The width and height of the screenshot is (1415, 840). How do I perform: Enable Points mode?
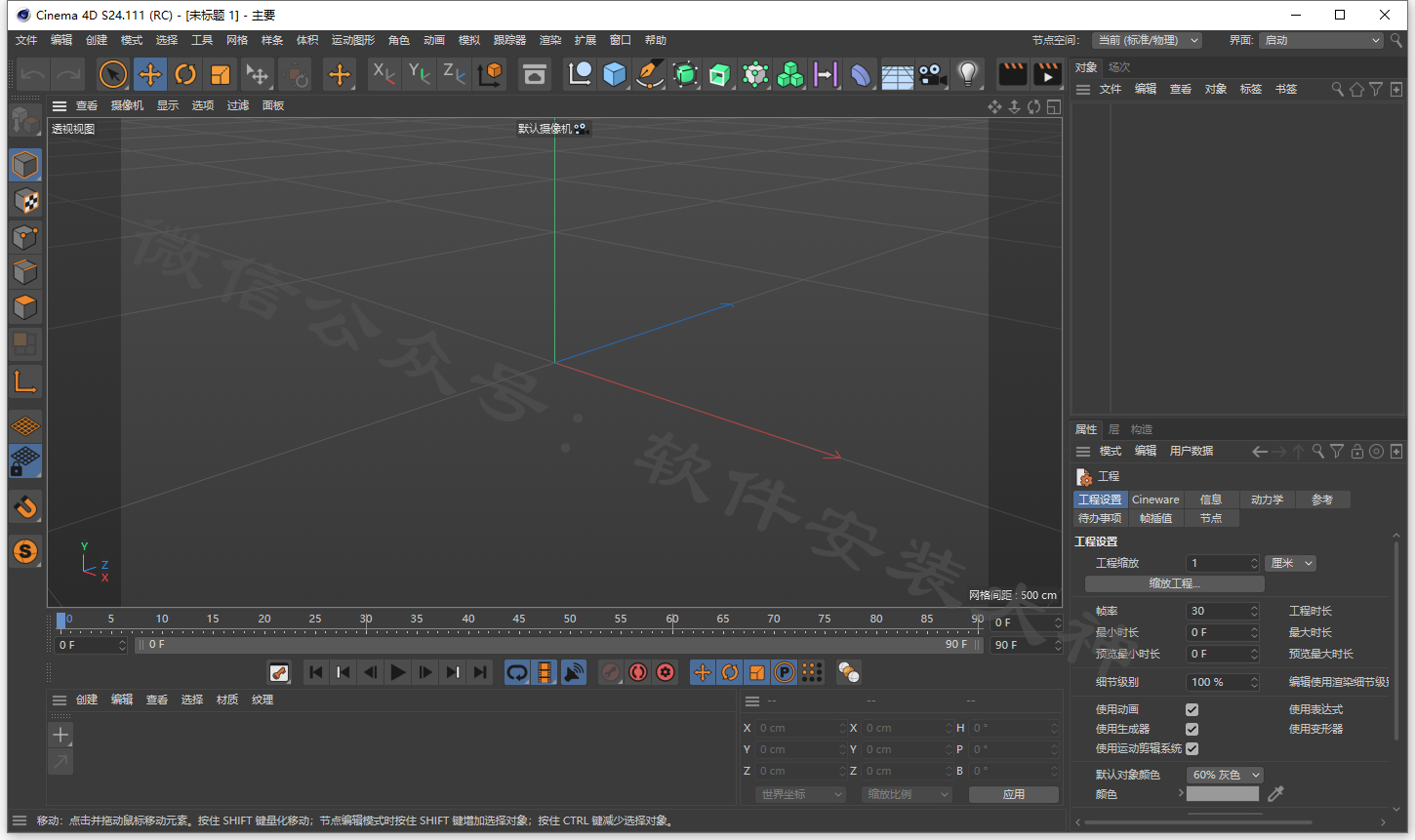25,237
